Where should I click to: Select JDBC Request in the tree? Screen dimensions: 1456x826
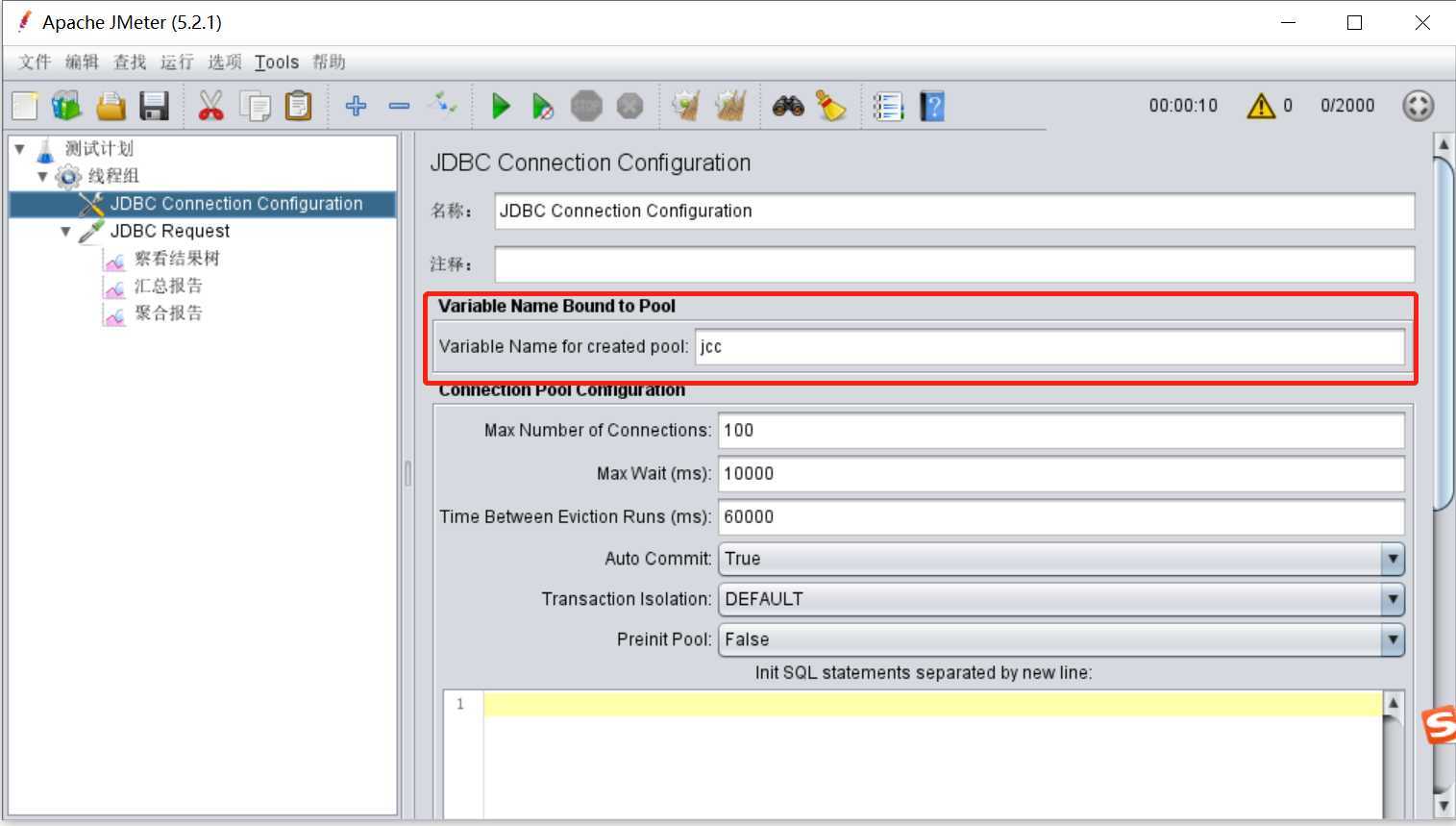coord(170,231)
